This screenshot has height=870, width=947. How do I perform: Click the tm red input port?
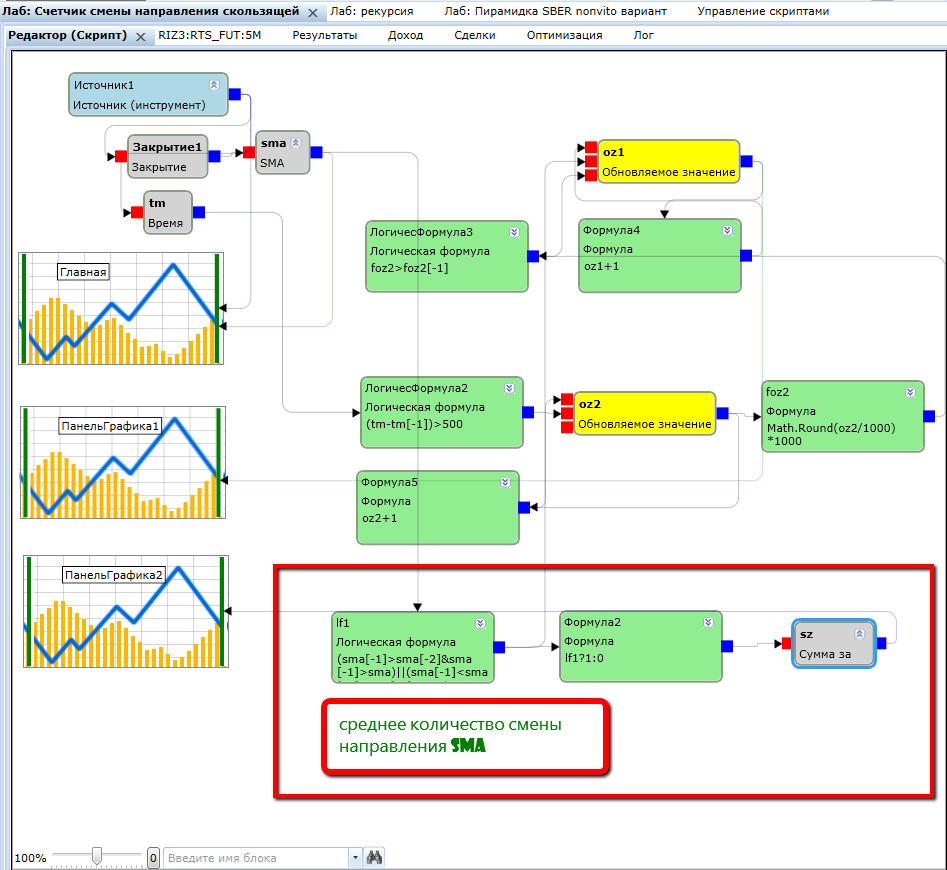click(x=137, y=213)
